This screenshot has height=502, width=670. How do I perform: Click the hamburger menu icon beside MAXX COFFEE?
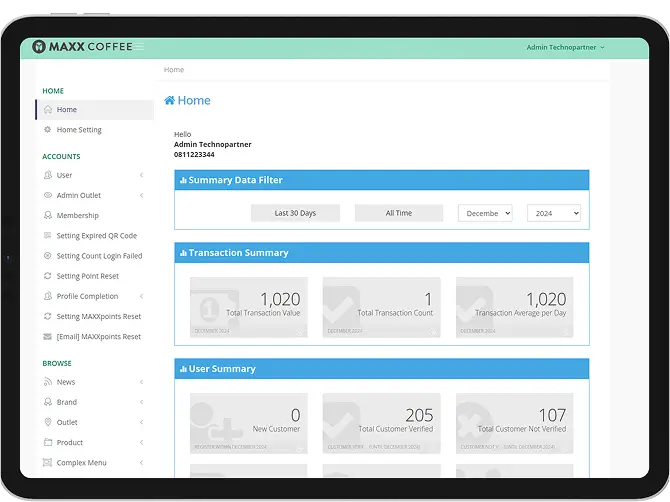(140, 47)
